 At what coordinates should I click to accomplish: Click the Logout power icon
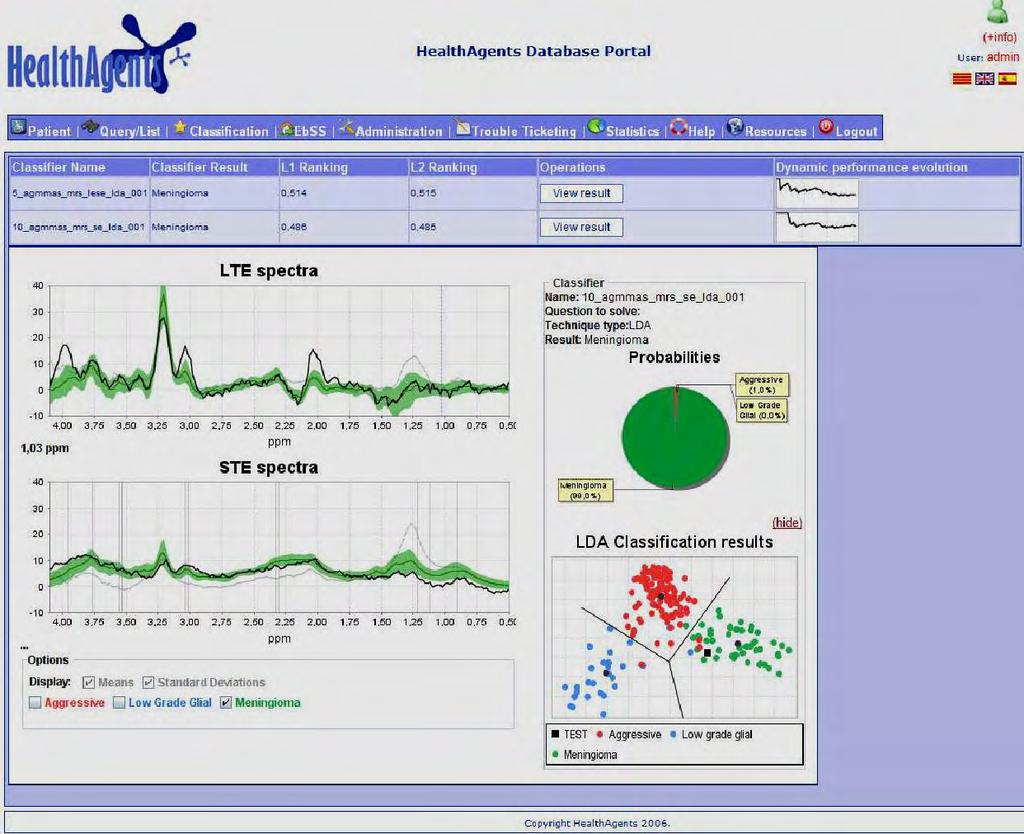826,127
